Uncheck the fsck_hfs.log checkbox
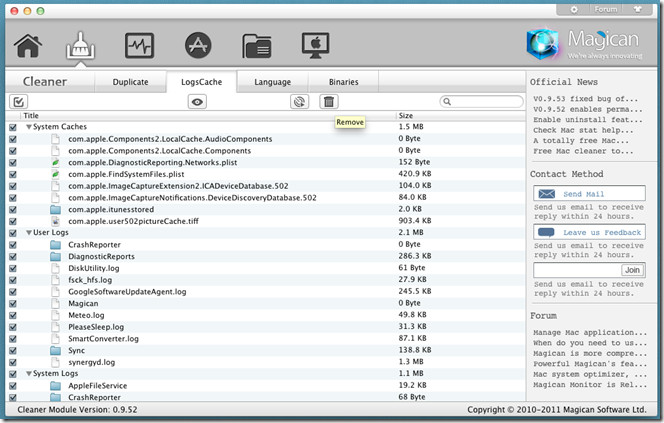 13,280
